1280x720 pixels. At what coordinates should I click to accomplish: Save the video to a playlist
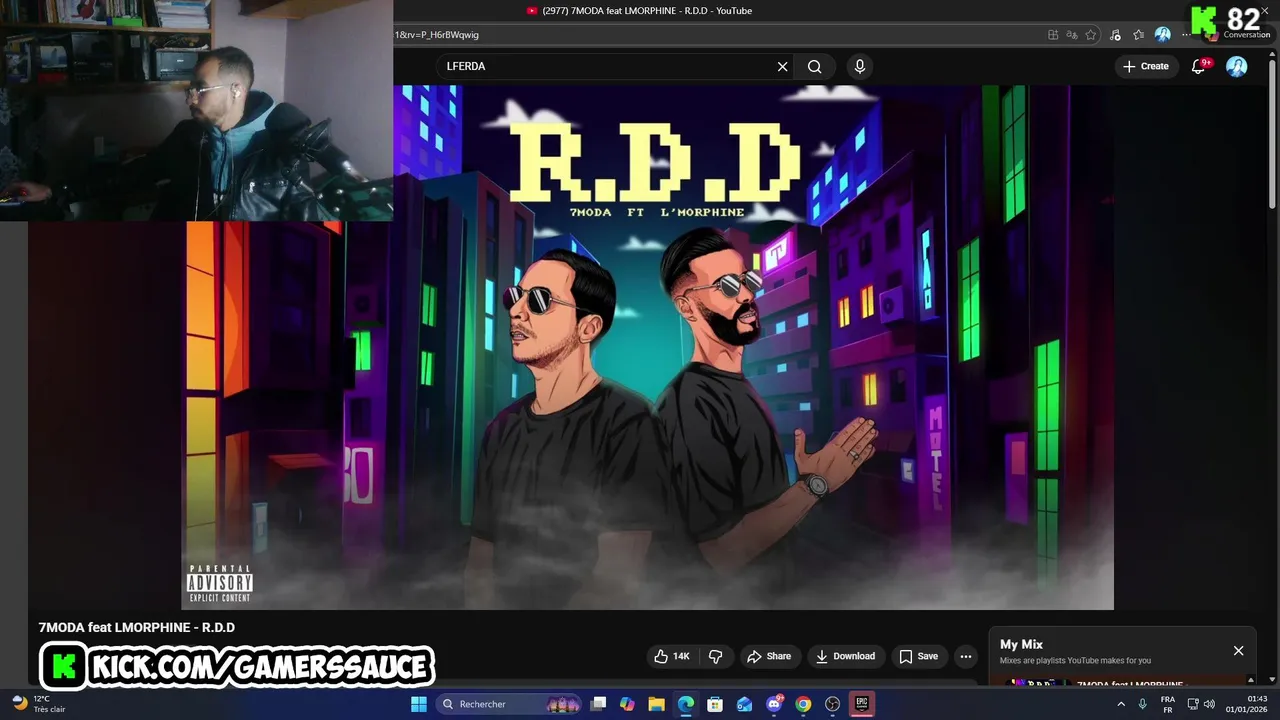919,656
